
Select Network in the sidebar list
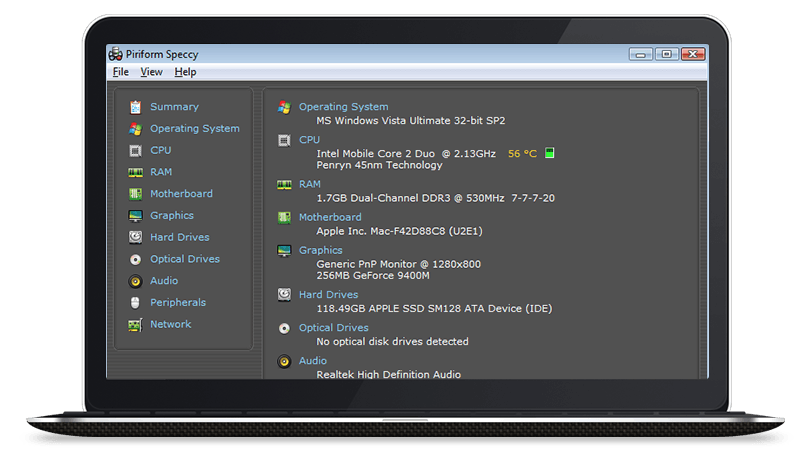tap(170, 324)
